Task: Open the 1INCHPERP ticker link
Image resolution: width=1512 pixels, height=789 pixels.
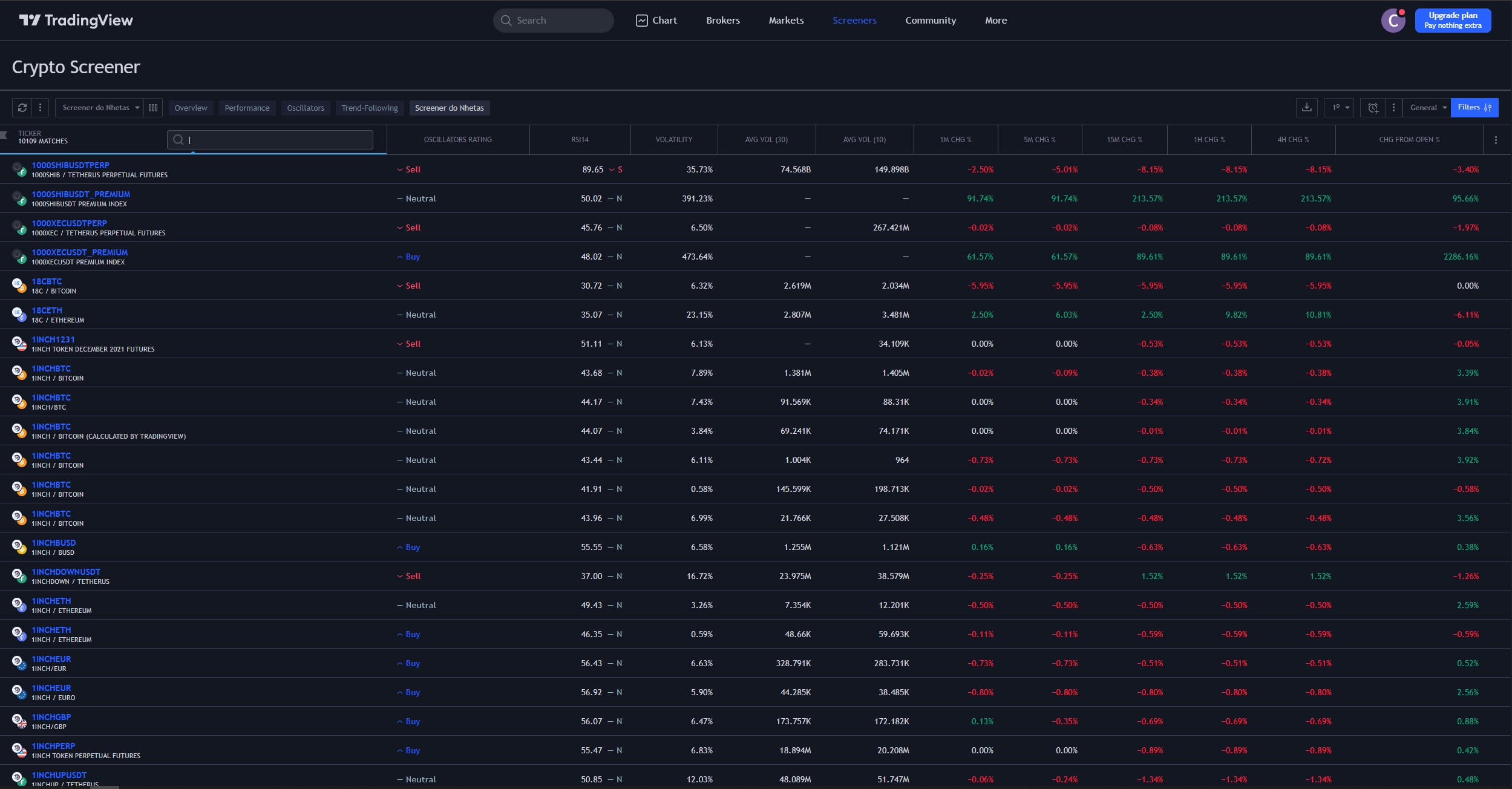Action: [53, 745]
